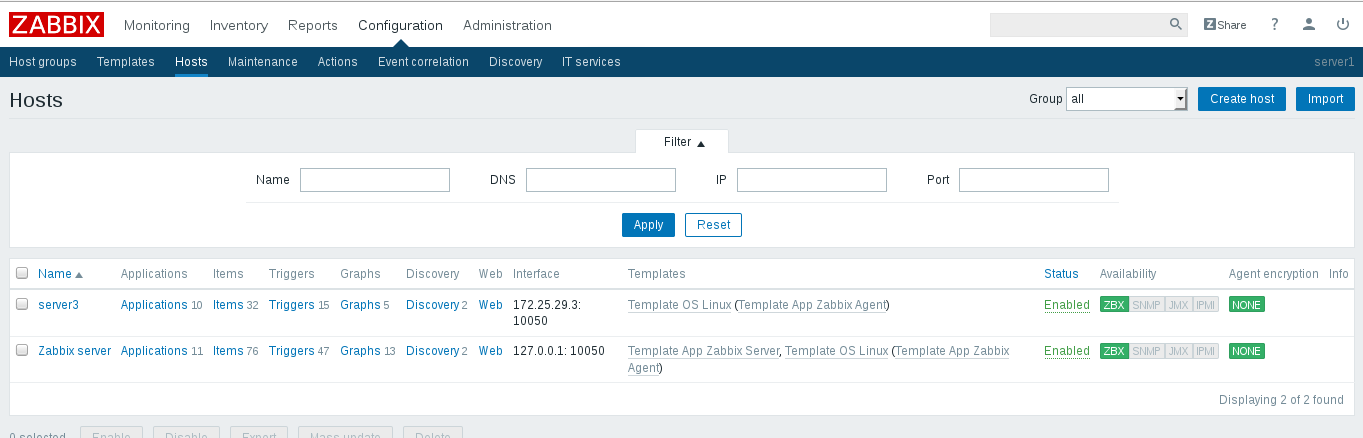Open Triggers for server3

pyautogui.click(x=292, y=305)
